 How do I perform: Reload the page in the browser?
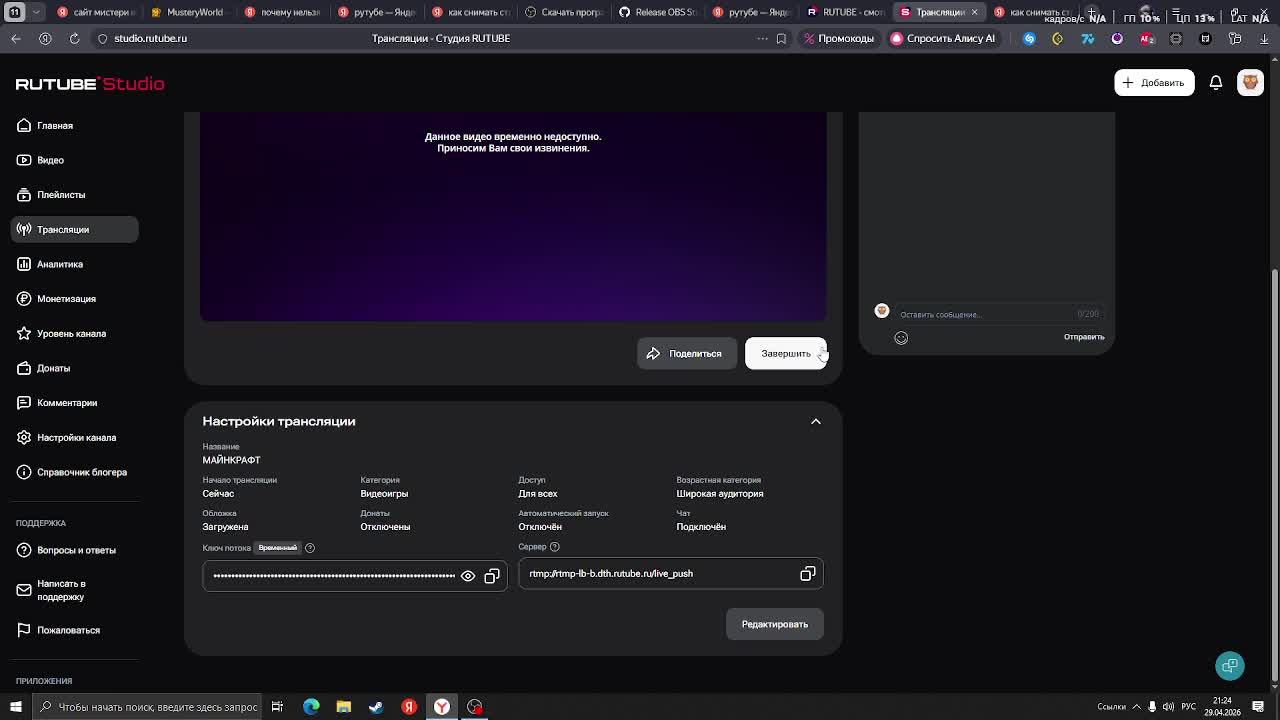[74, 38]
